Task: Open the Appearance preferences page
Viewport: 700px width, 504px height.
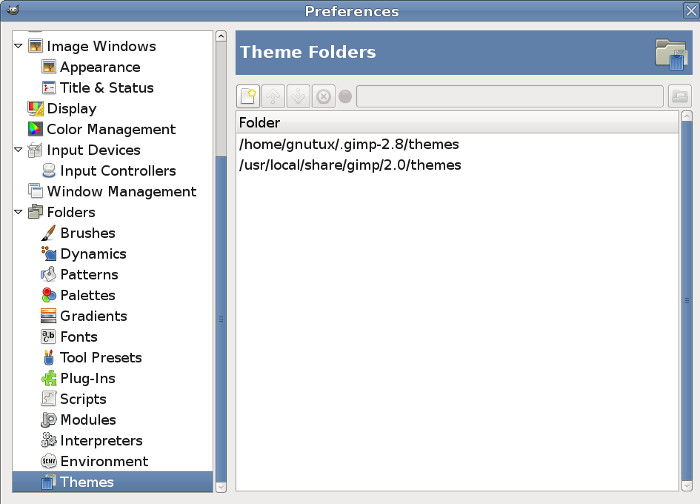Action: click(100, 67)
